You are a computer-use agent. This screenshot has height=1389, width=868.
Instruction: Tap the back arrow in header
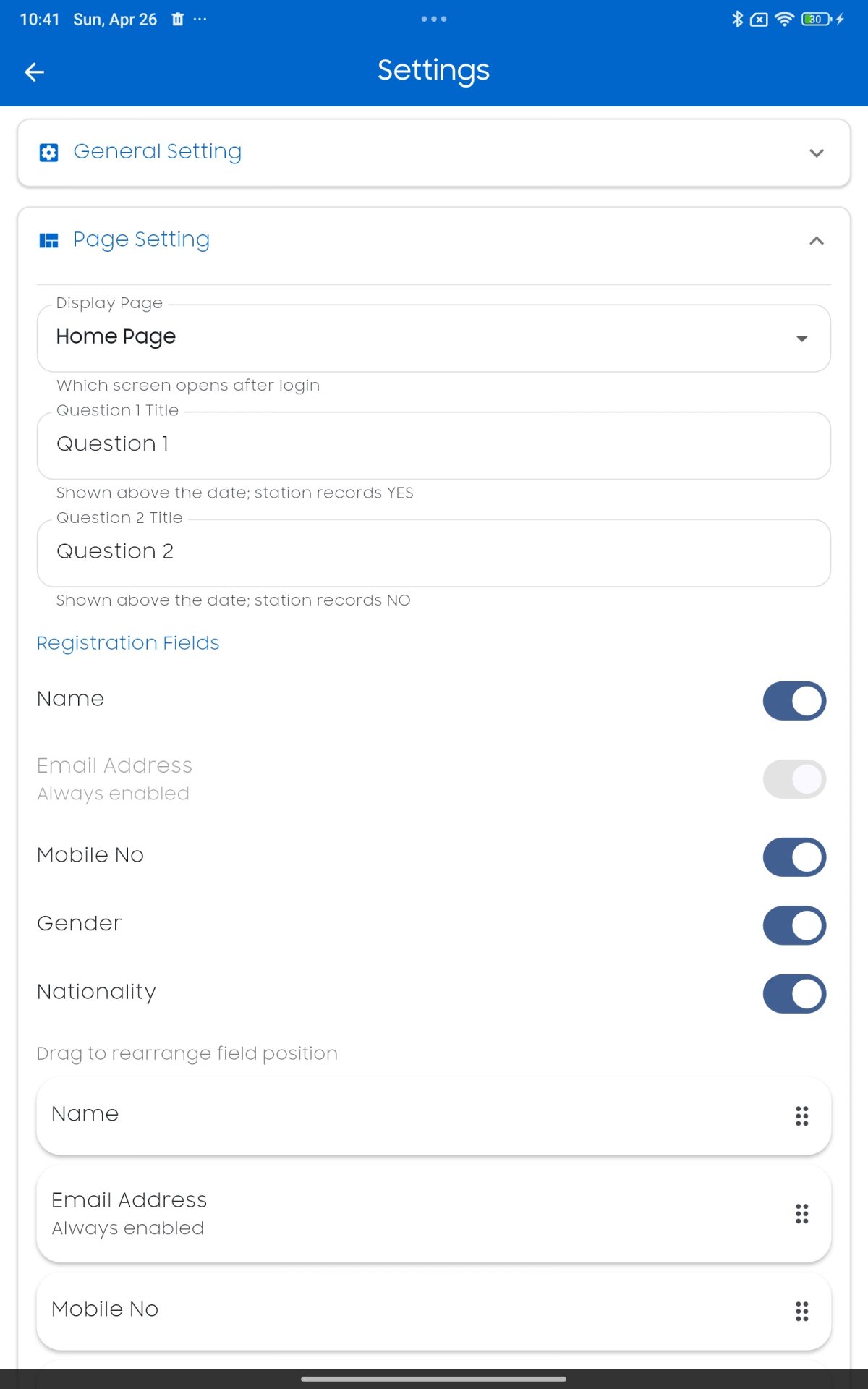(34, 72)
